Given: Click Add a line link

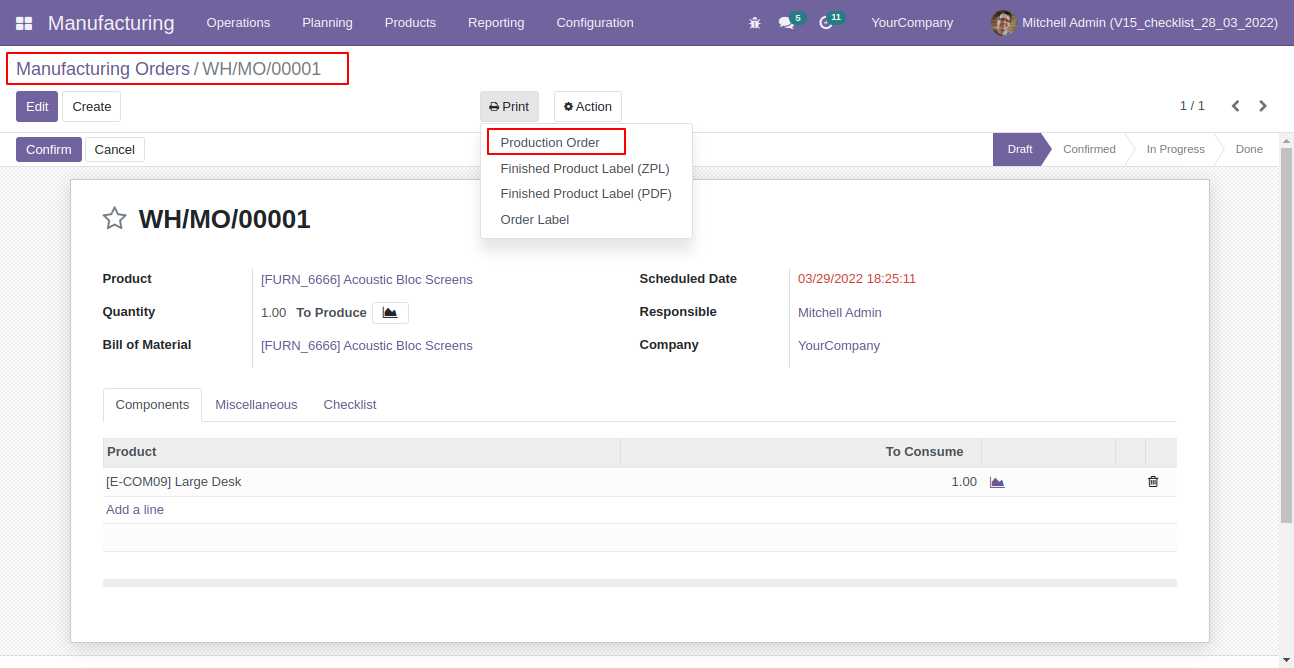Looking at the screenshot, I should tap(135, 510).
